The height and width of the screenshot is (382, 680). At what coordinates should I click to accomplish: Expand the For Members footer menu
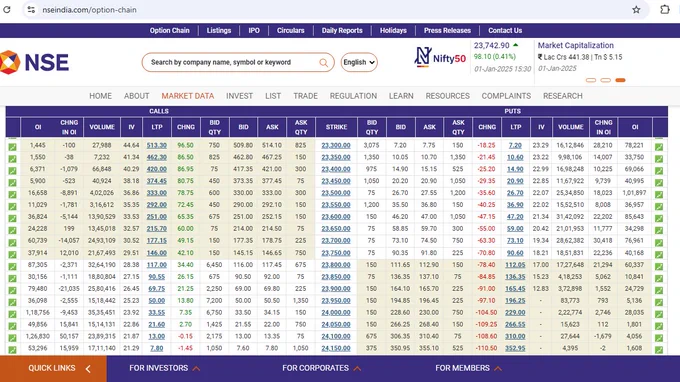468,368
